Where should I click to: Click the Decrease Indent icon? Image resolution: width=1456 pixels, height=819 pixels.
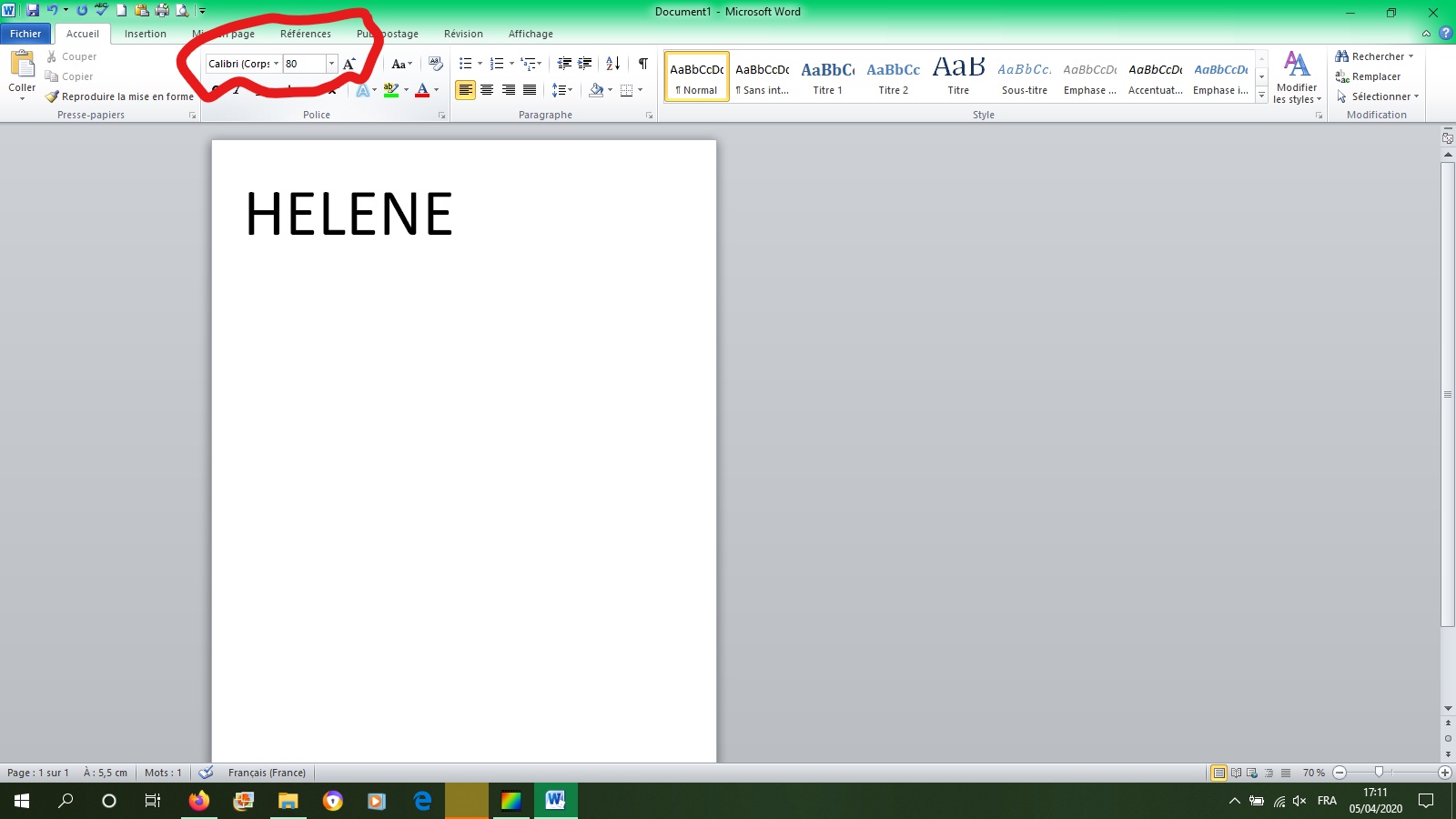tap(564, 64)
